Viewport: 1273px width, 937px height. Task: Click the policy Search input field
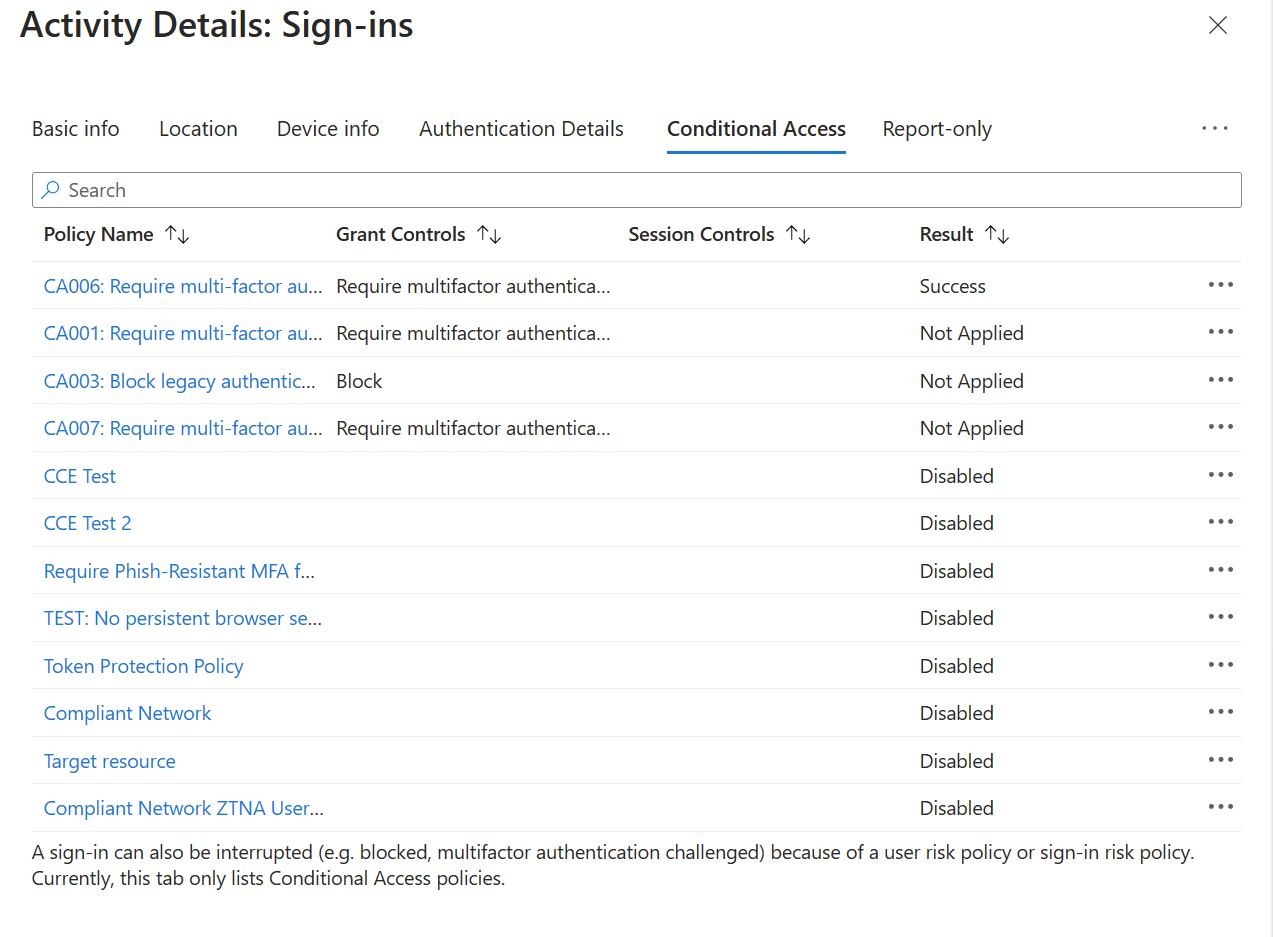[x=637, y=190]
